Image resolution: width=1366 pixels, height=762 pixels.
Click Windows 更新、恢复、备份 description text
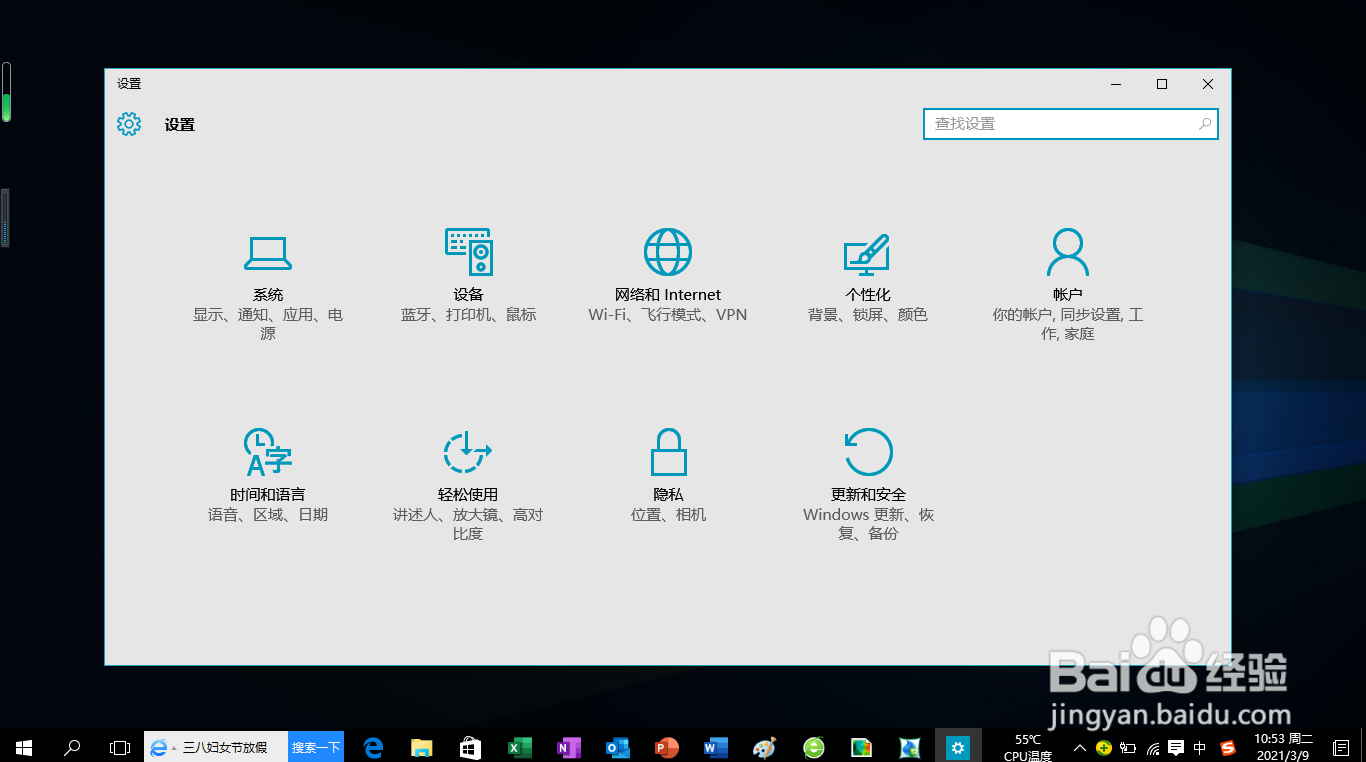tap(868, 524)
